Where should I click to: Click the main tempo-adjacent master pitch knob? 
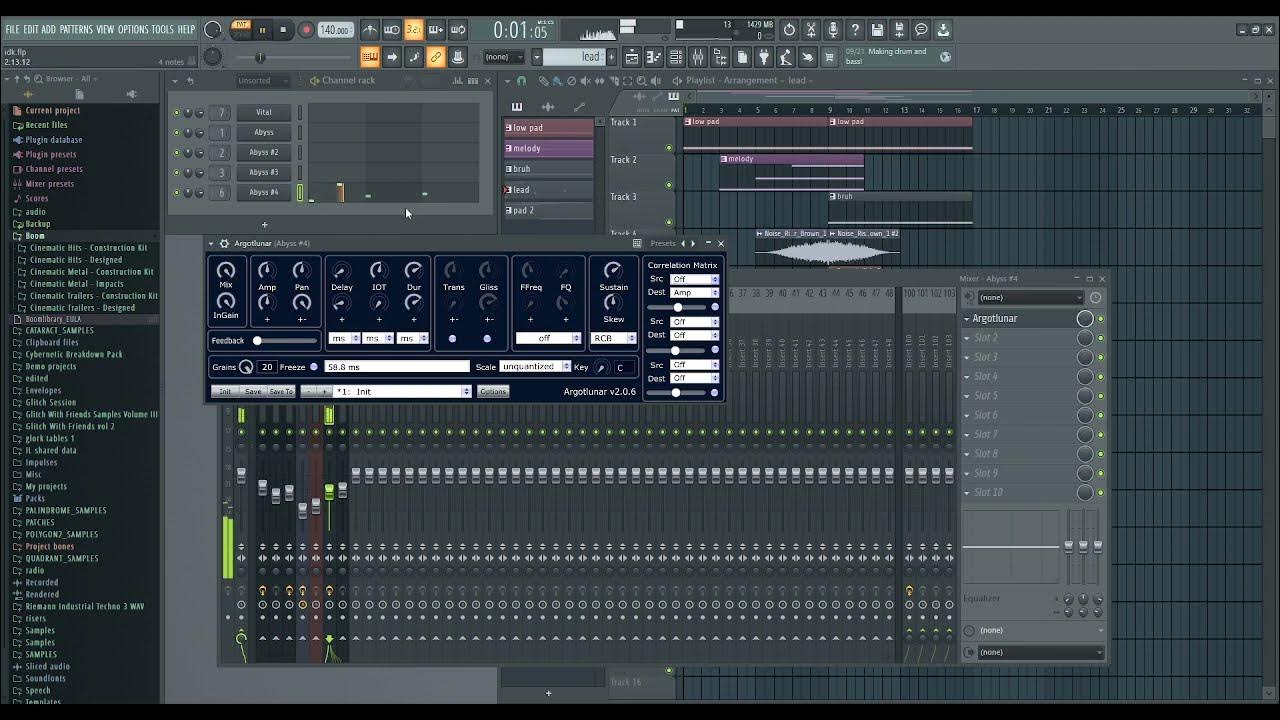click(213, 57)
